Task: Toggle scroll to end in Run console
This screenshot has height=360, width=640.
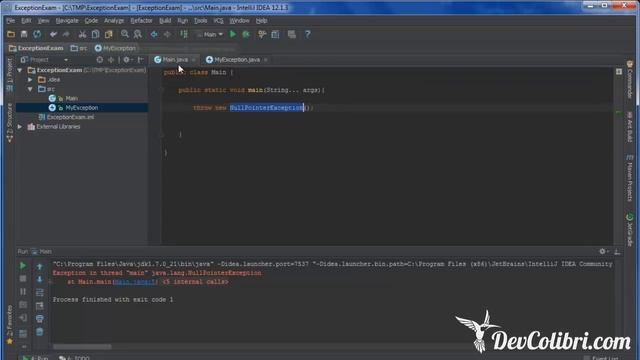Action: [x=40, y=306]
